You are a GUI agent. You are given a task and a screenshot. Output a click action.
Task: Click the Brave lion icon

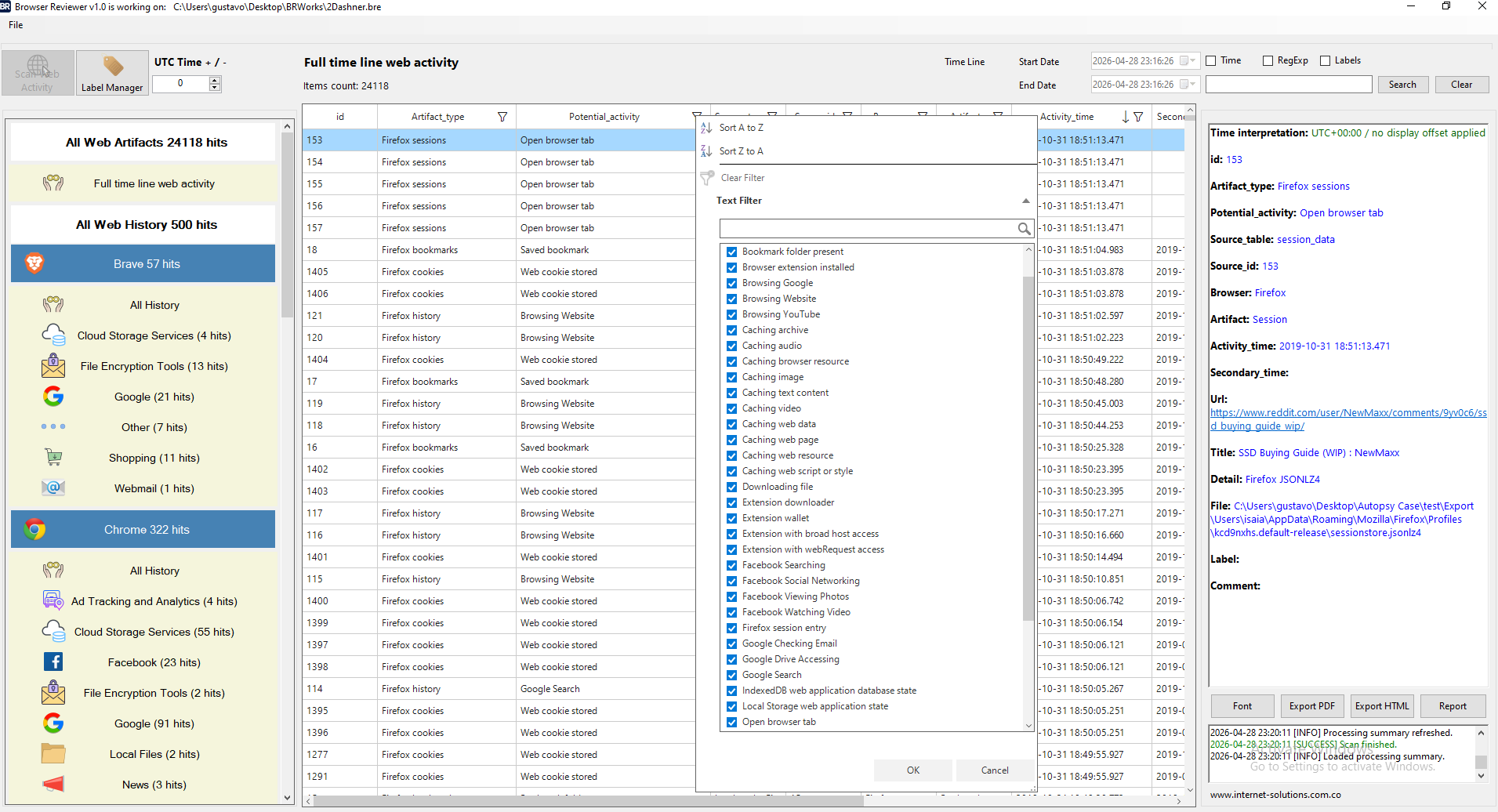click(34, 263)
